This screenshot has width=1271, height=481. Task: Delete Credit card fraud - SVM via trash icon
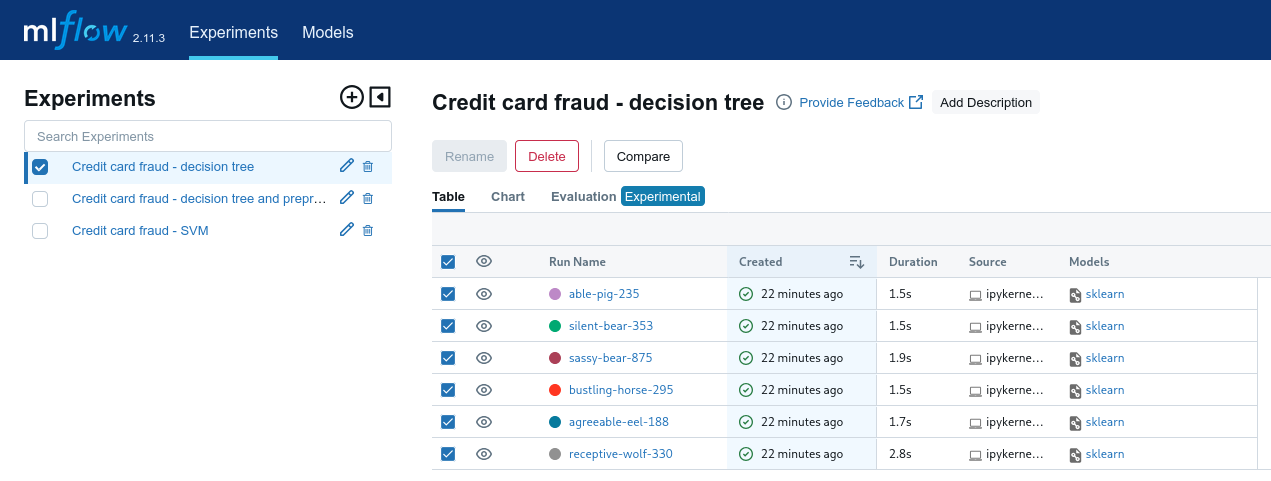(368, 231)
